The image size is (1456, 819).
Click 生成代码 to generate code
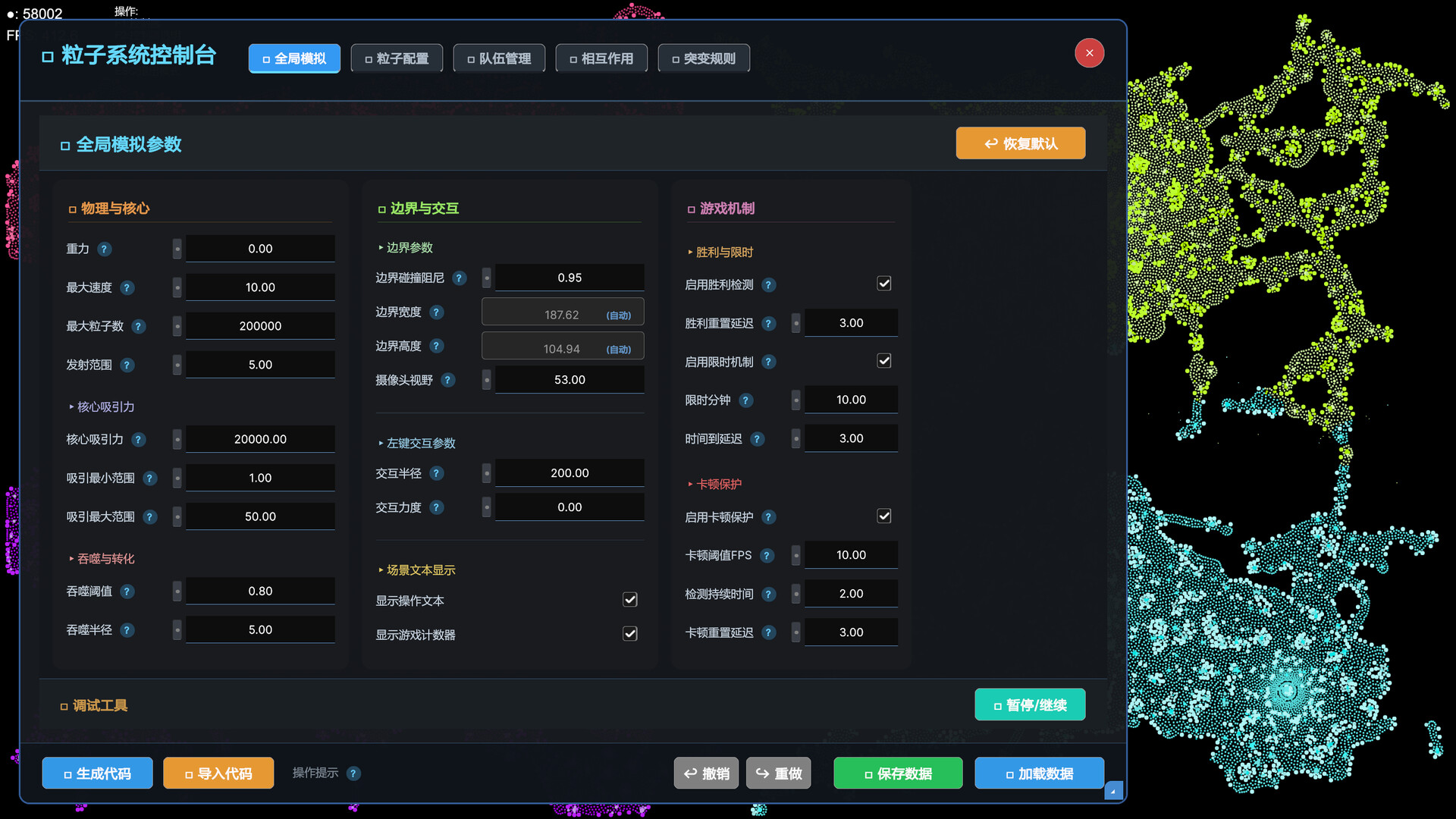(97, 773)
